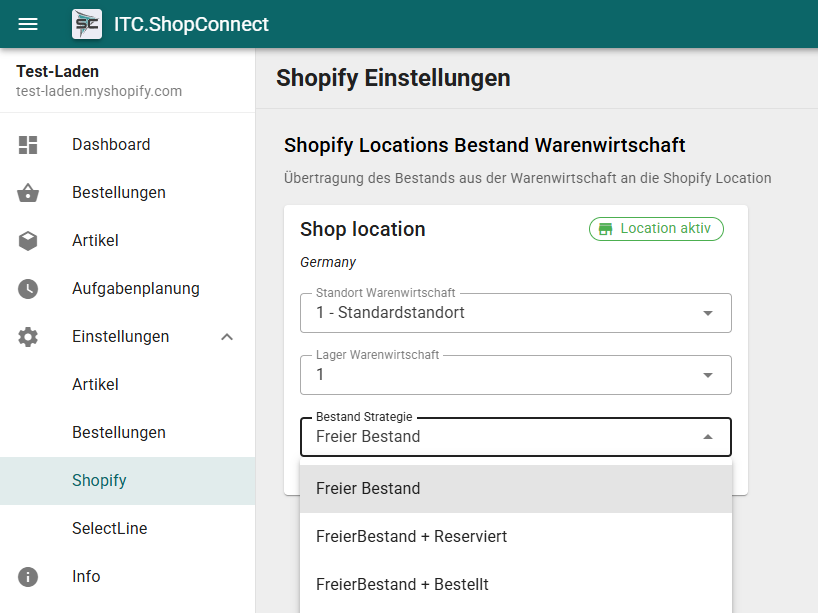This screenshot has height=613, width=818.
Task: Click the hamburger menu icon
Action: click(x=27, y=24)
